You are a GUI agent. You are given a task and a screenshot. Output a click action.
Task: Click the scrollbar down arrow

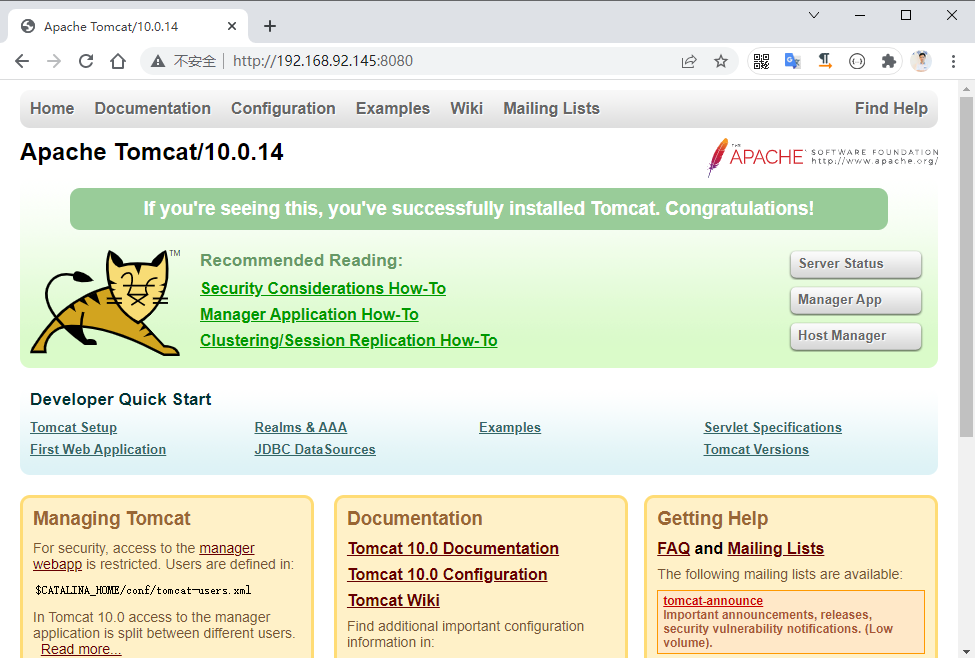966,651
